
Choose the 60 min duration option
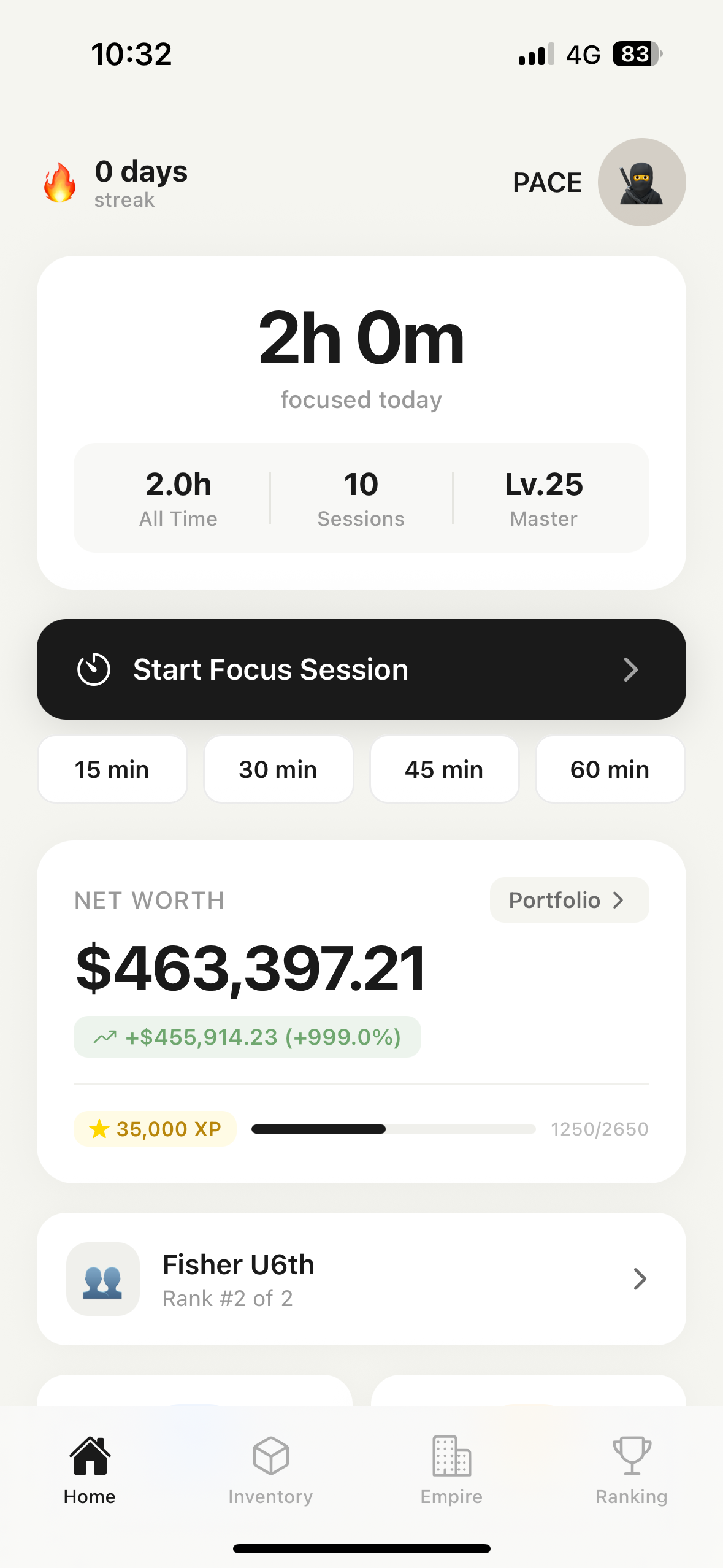(610, 769)
